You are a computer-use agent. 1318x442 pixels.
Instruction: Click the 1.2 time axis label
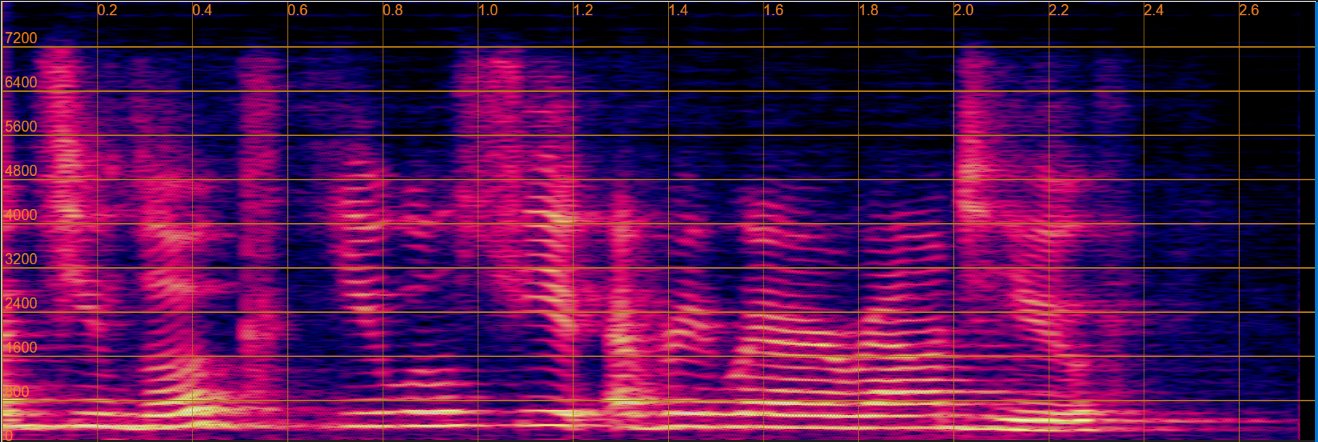583,11
